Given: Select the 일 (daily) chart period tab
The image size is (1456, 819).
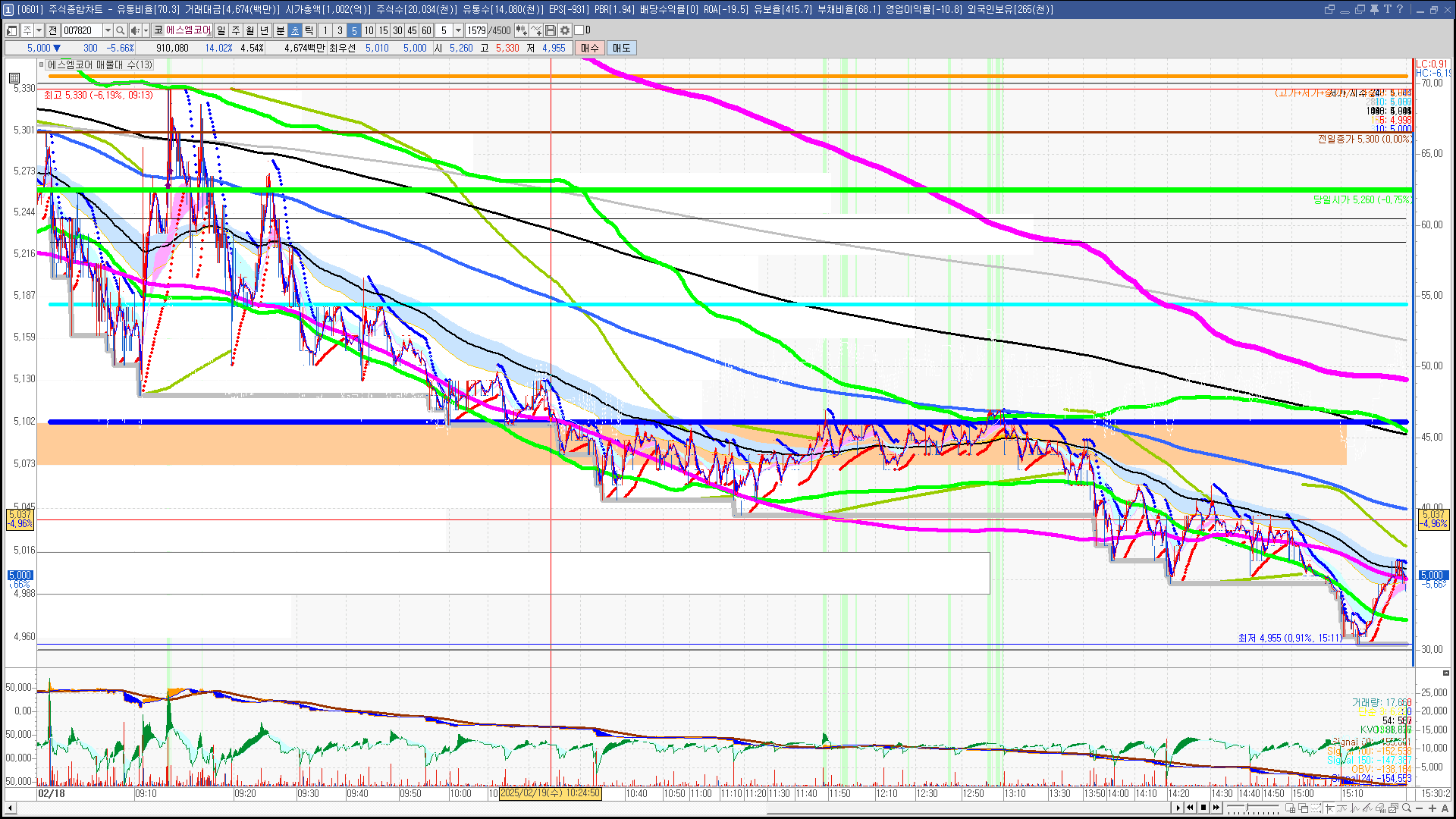Looking at the screenshot, I should (221, 30).
